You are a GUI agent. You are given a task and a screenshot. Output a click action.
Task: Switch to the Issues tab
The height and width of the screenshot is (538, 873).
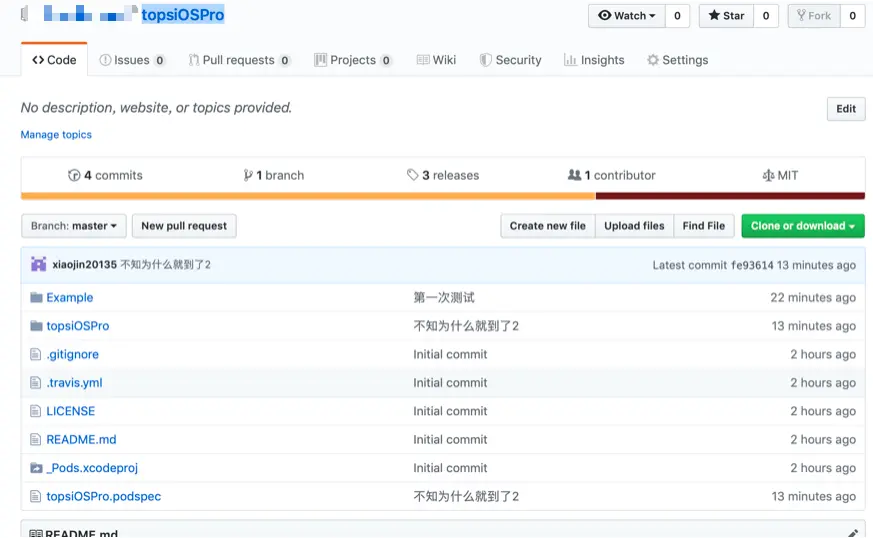[x=132, y=60]
